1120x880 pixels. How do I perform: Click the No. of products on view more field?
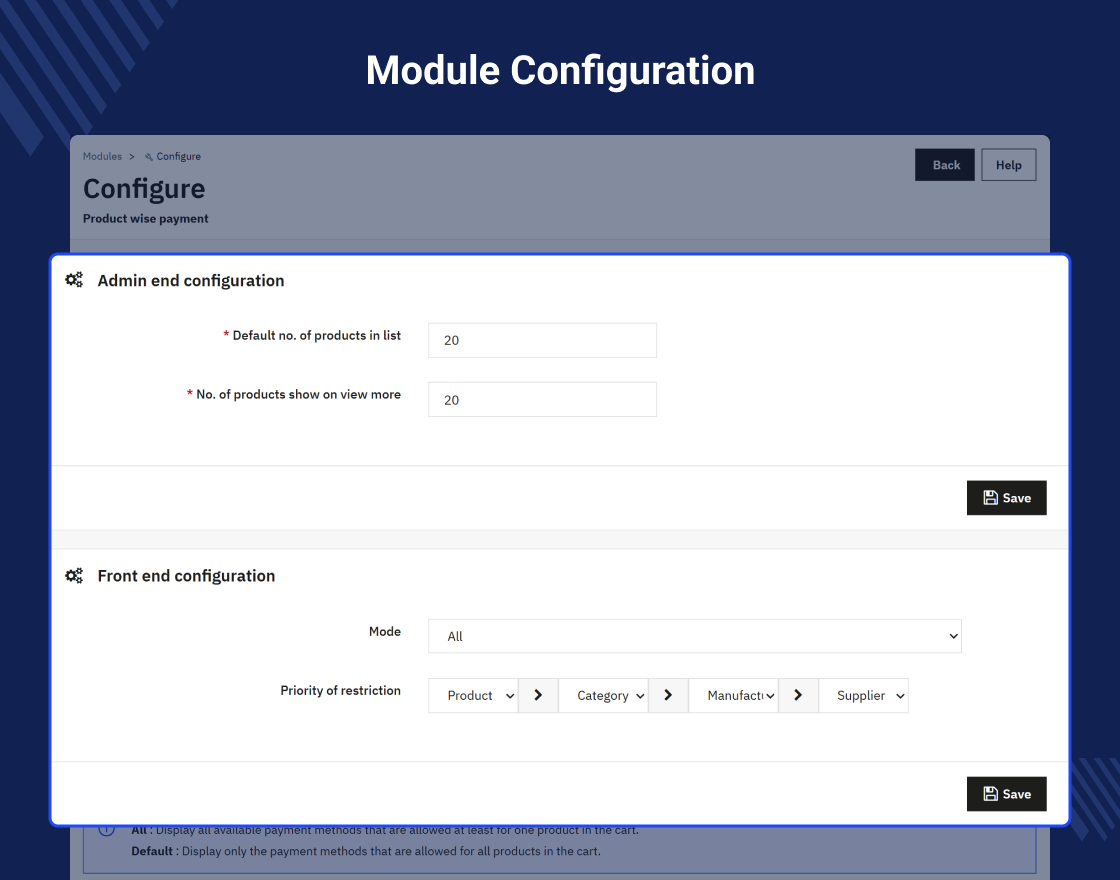pyautogui.click(x=542, y=399)
